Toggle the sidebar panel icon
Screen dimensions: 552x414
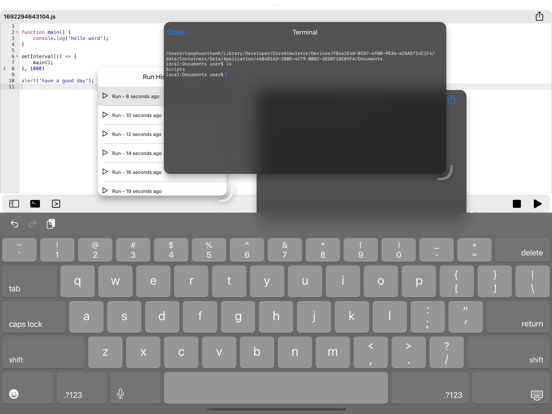[x=14, y=204]
